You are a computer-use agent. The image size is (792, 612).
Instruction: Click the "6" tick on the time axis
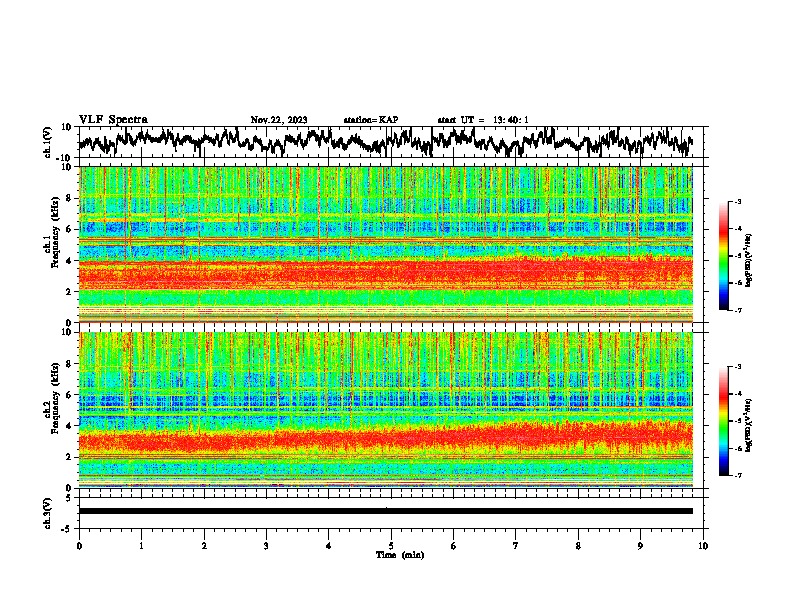click(x=454, y=546)
